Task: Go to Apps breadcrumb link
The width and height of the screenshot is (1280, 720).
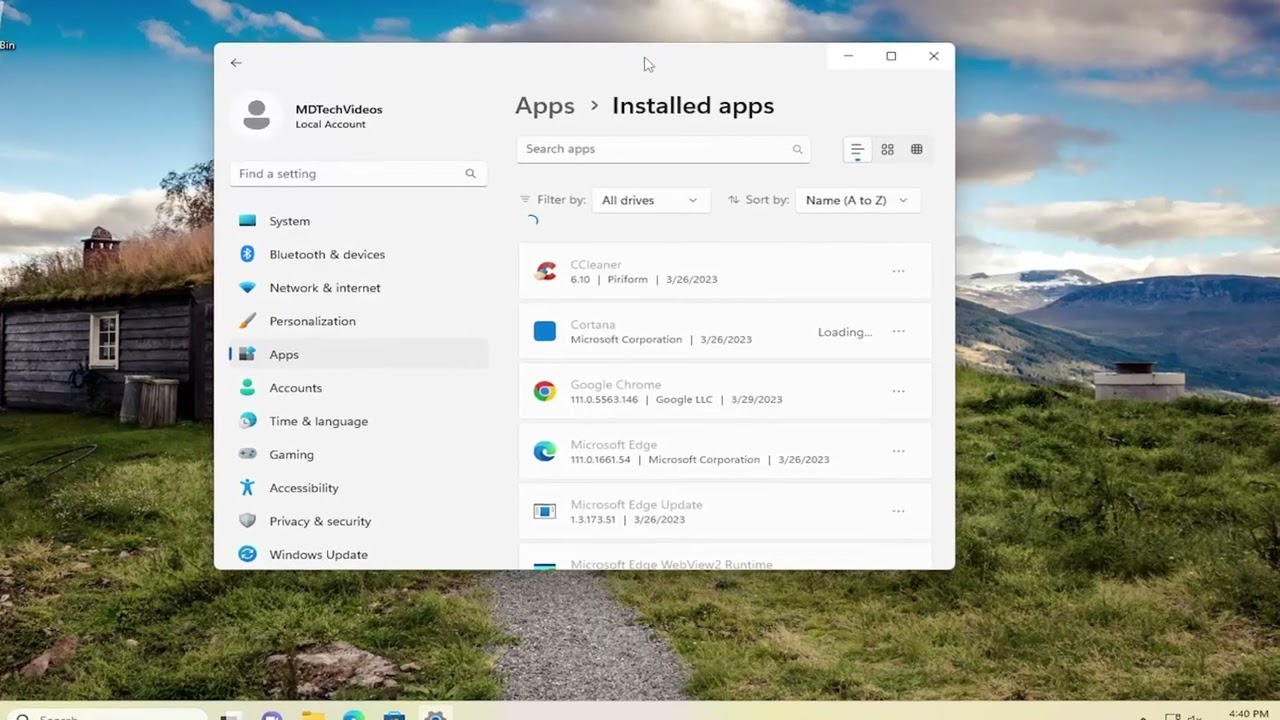Action: pyautogui.click(x=545, y=106)
